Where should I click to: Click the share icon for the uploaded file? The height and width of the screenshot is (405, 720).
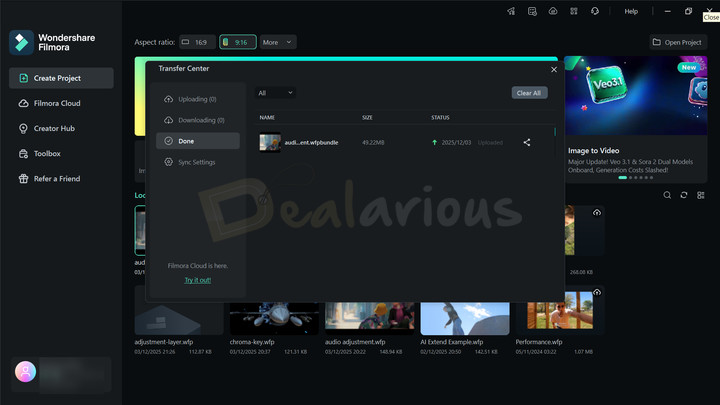click(527, 143)
